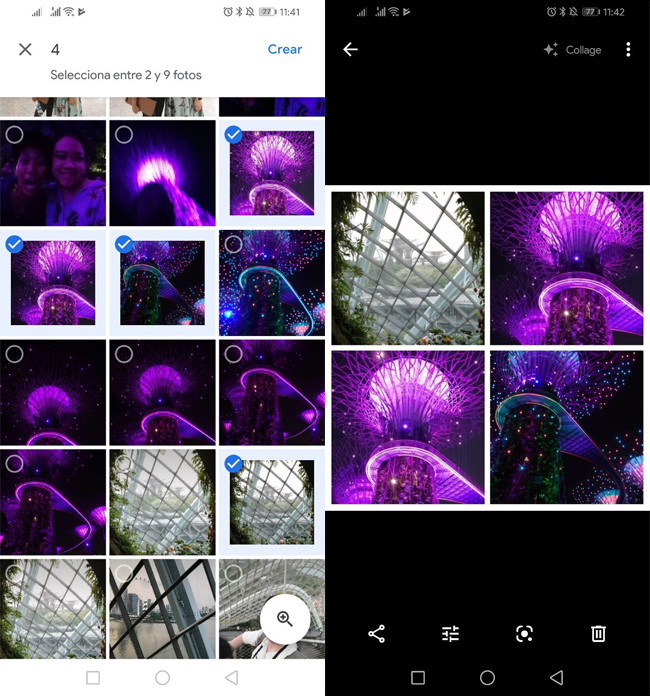Select the dim purple supertree photo below checked one
This screenshot has width=650, height=696.
53,392
